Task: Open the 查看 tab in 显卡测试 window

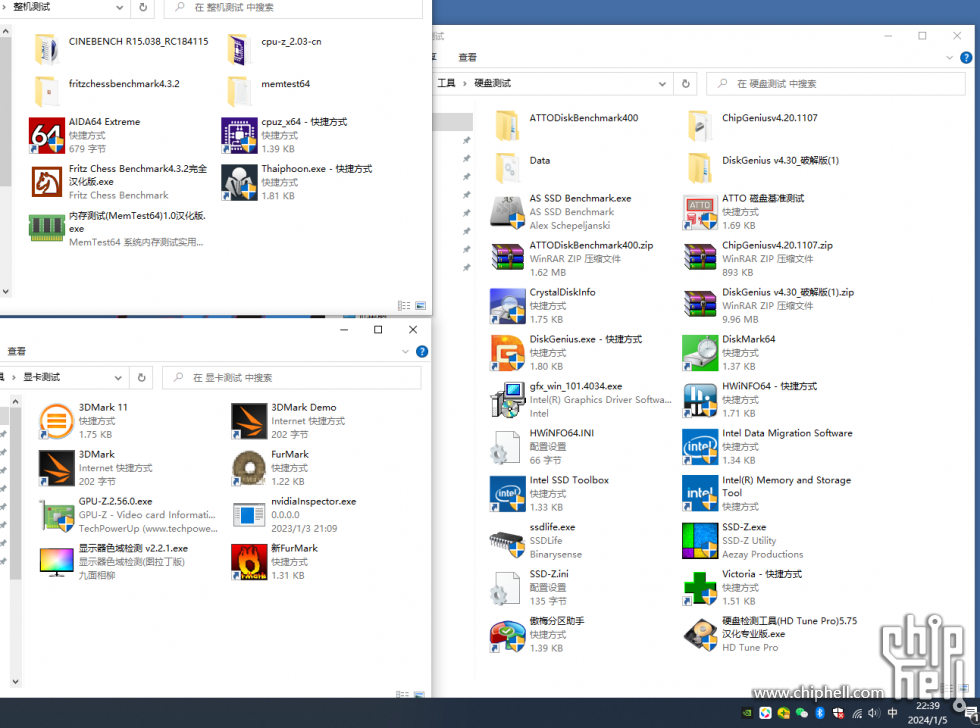Action: (17, 351)
